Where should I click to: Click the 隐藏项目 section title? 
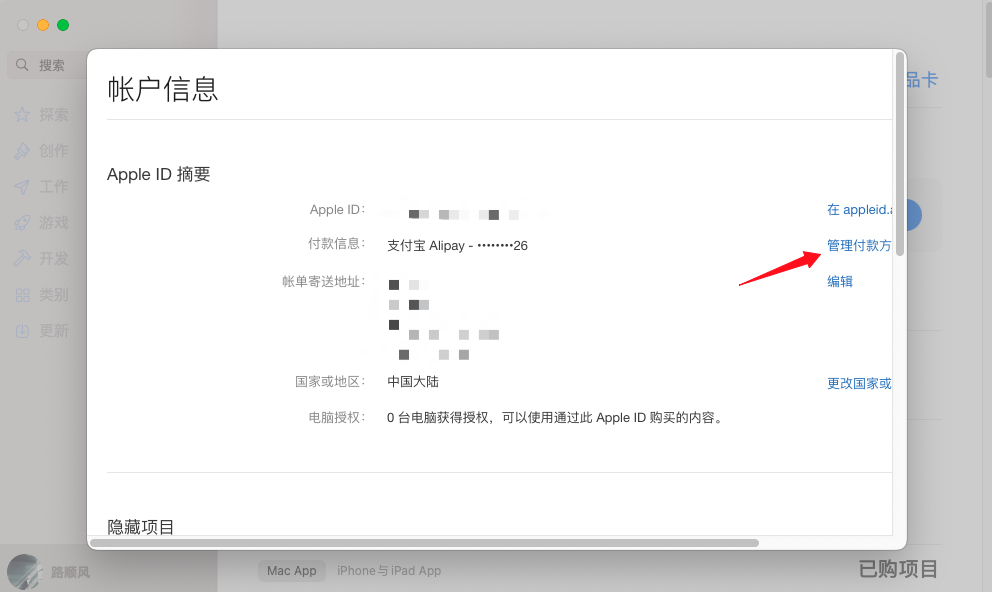coord(140,526)
